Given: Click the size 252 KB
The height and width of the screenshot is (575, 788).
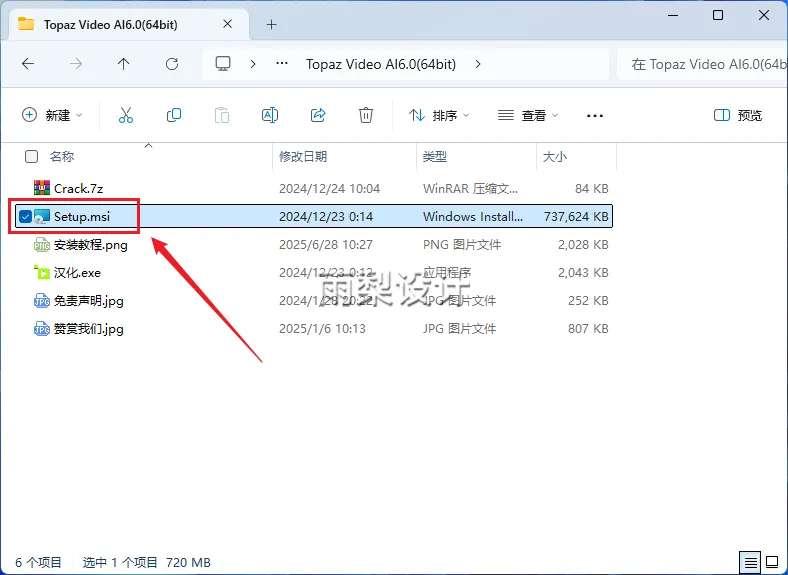Looking at the screenshot, I should pos(588,301).
